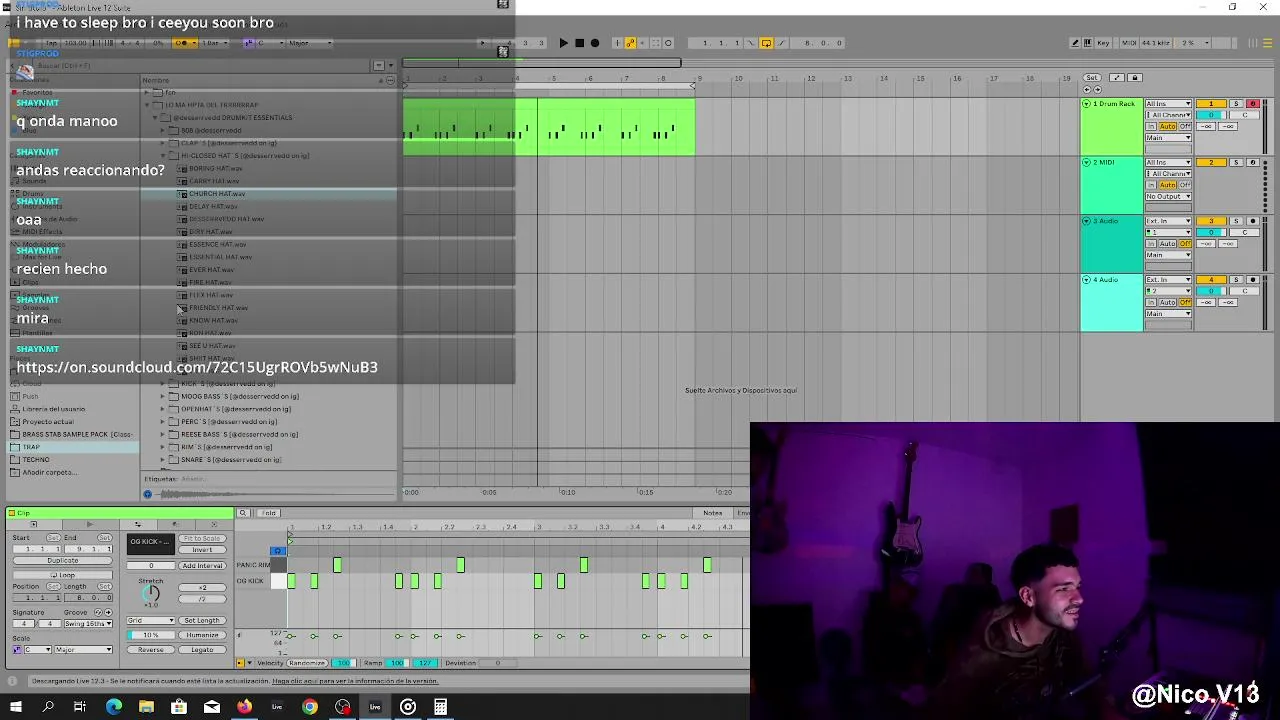This screenshot has width=1280, height=720.
Task: Toggle the clip Loop button
Action: click(62, 575)
